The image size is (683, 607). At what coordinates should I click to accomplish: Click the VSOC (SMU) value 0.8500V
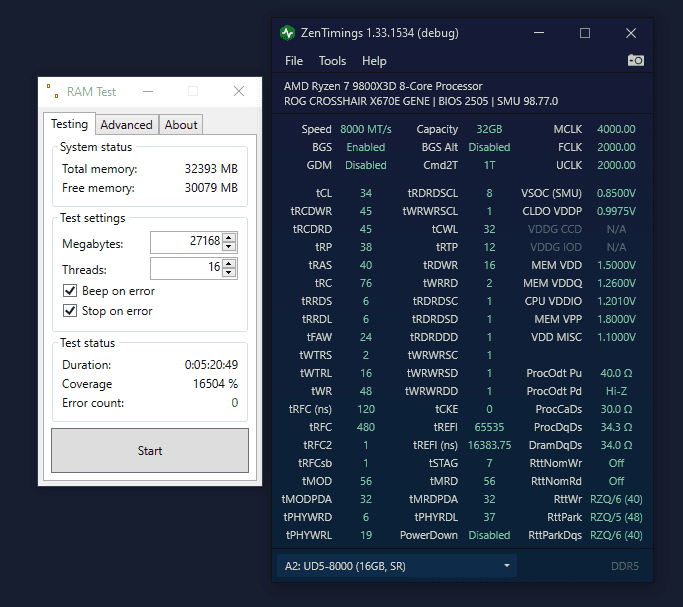pos(616,193)
